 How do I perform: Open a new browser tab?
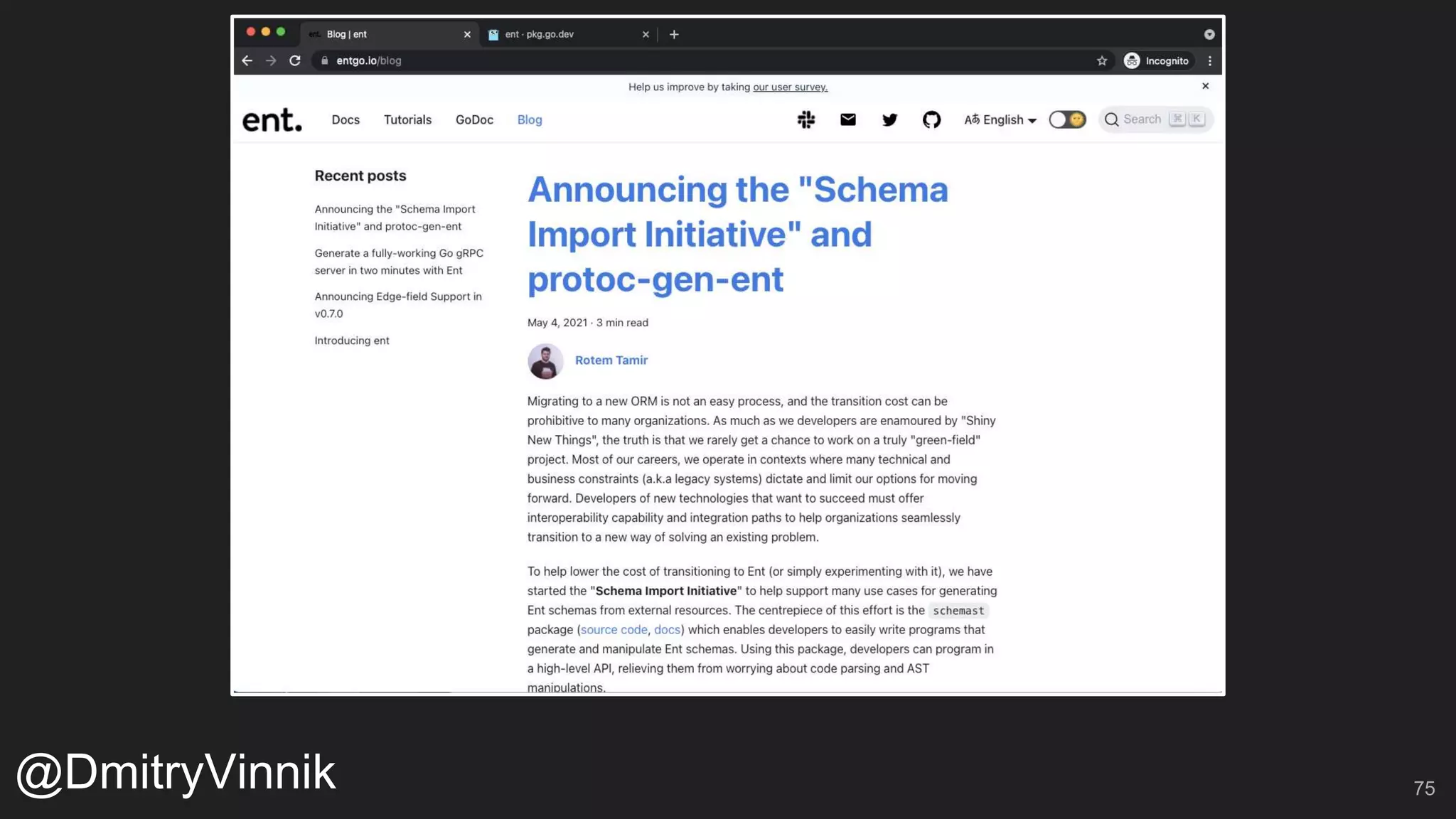[674, 34]
